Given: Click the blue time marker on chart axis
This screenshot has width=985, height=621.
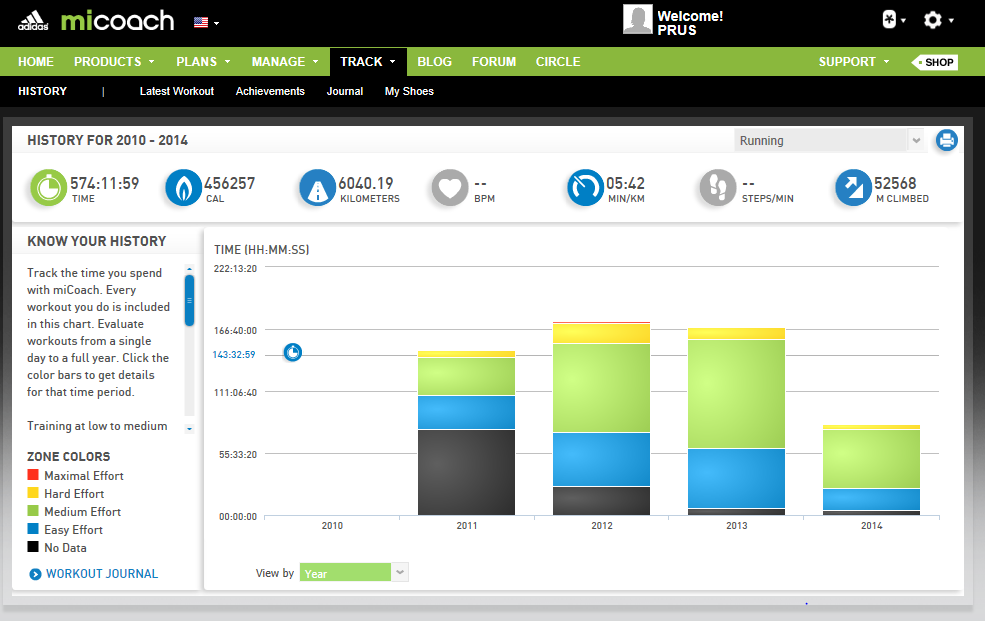Looking at the screenshot, I should pos(292,353).
